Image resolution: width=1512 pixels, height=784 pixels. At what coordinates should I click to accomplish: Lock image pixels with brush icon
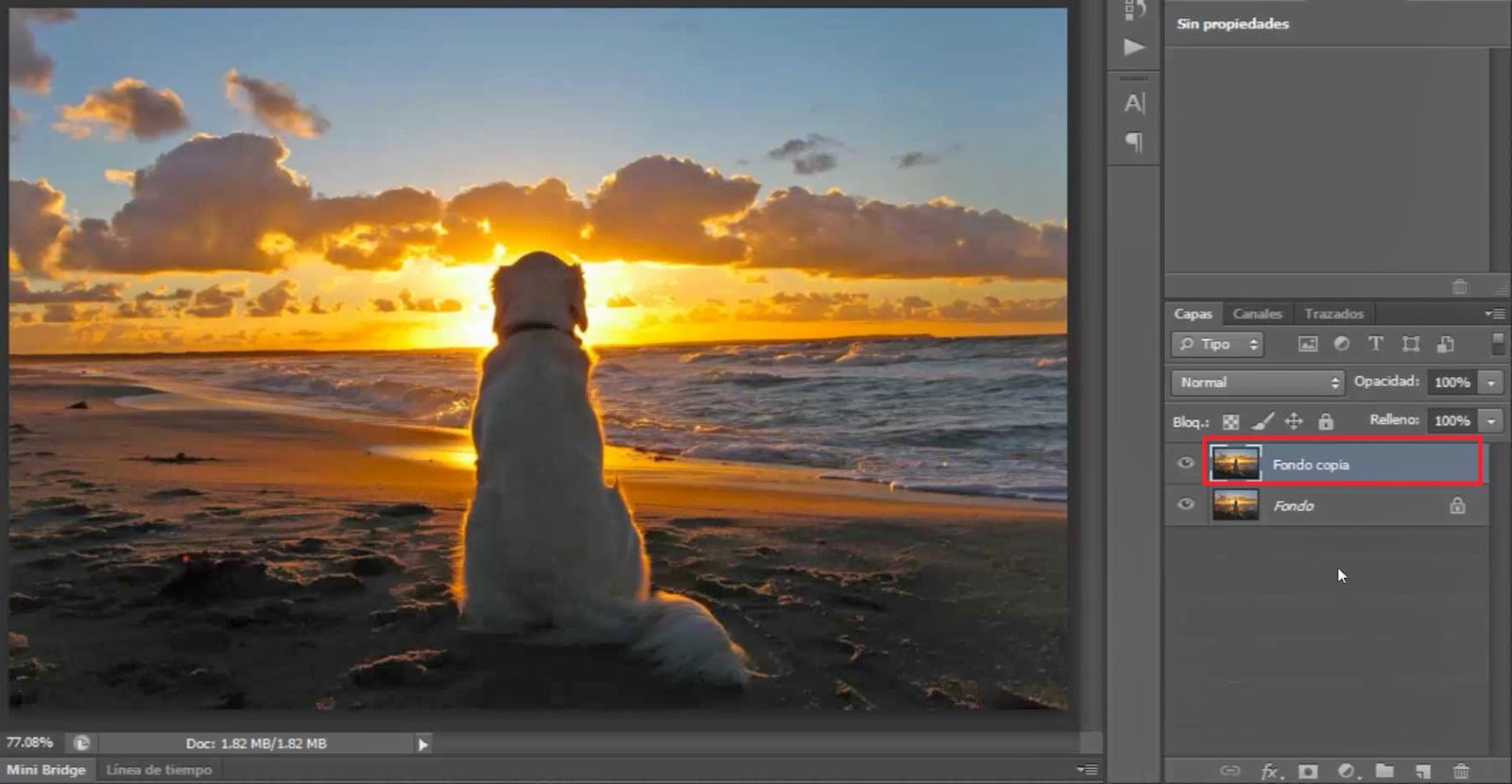tap(1263, 421)
